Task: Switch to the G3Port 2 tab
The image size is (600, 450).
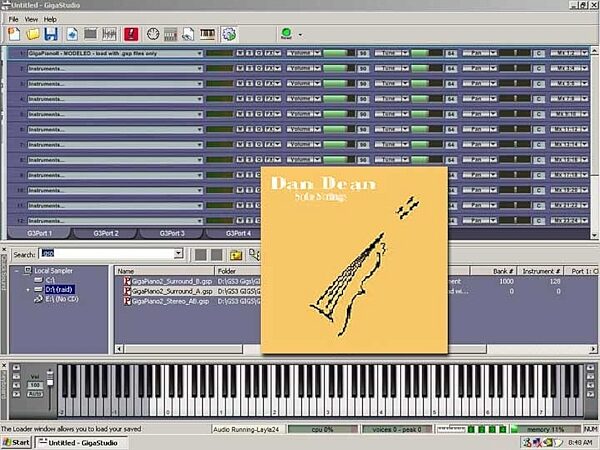Action: point(106,233)
